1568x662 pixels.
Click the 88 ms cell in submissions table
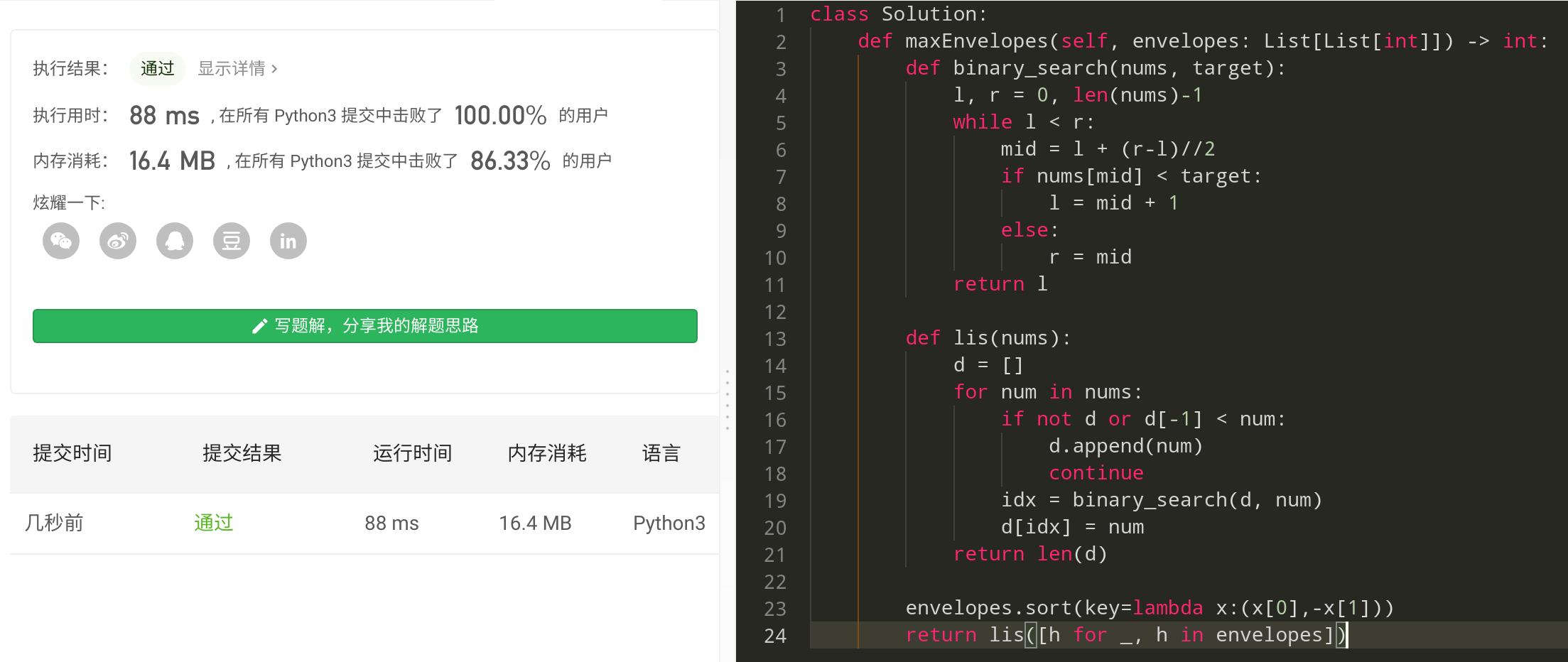391,523
